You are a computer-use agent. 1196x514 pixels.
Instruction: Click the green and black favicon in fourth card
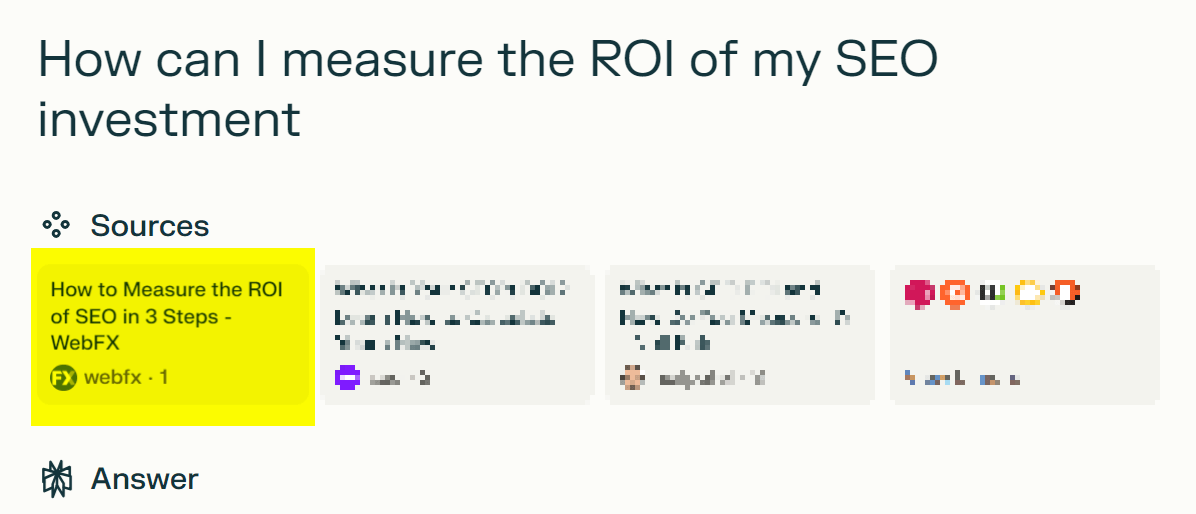coord(992,293)
